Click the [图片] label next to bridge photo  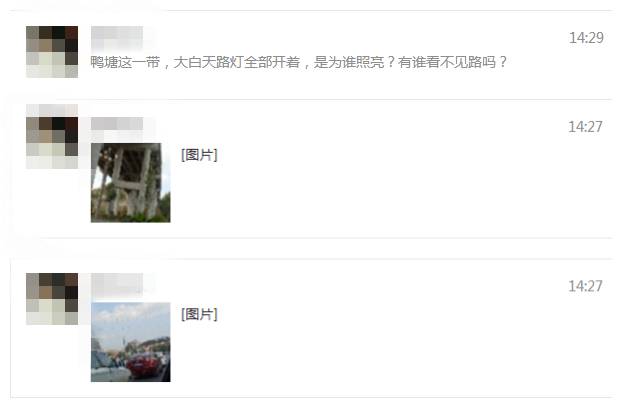tap(199, 155)
